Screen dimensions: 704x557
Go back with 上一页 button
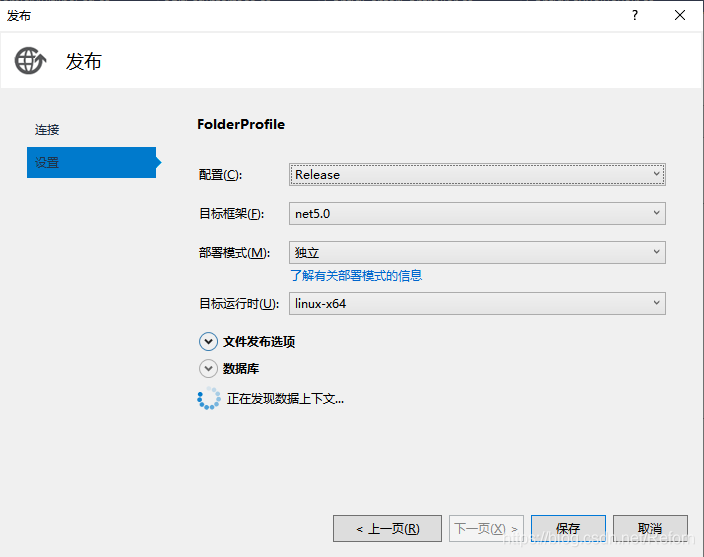pos(387,529)
